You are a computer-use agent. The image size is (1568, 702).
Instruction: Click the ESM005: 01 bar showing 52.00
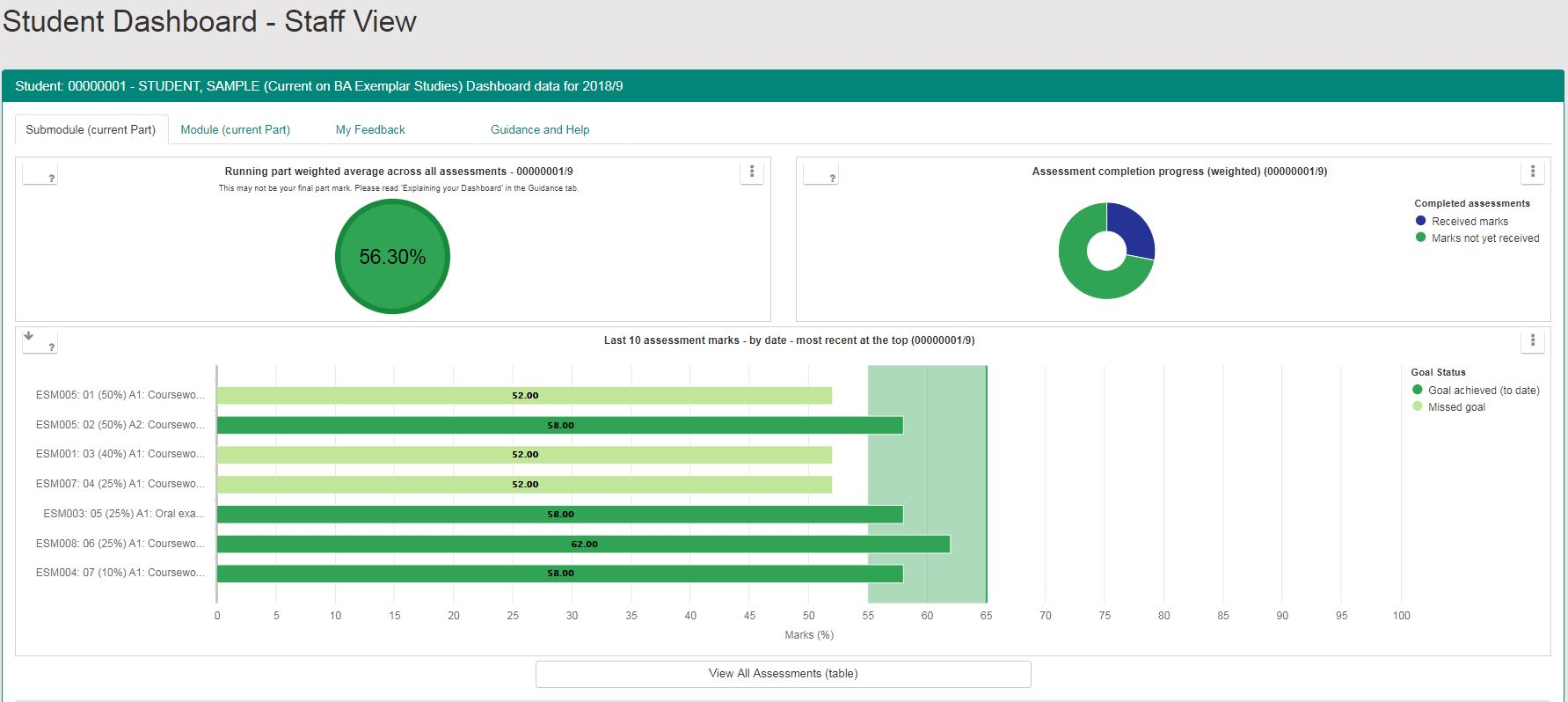(x=524, y=396)
